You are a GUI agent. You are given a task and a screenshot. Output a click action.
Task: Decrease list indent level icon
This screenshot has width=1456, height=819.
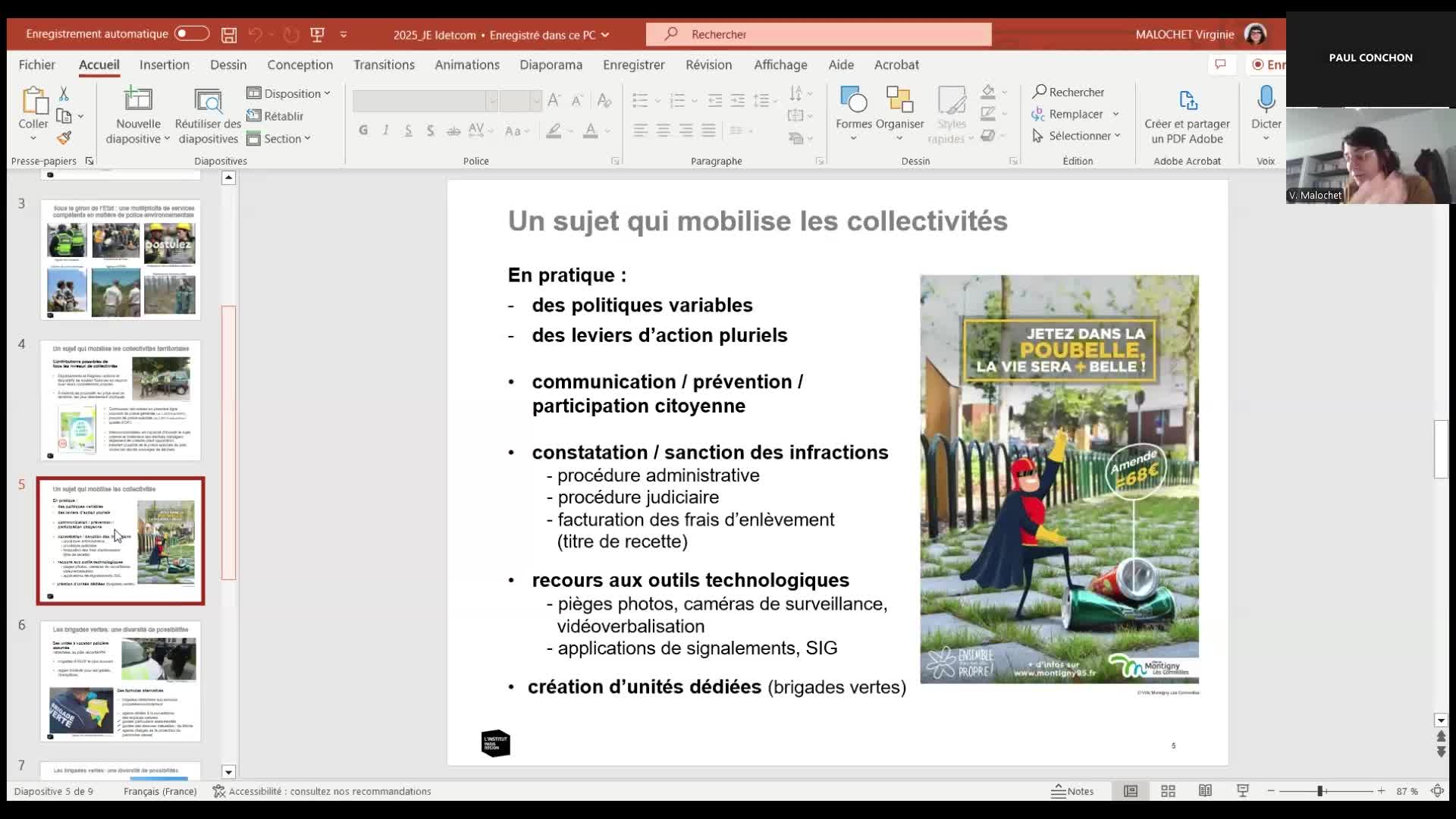[715, 100]
